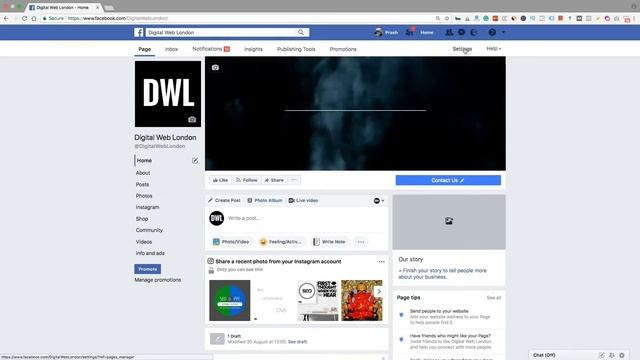Image resolution: width=640 pixels, height=360 pixels.
Task: Click the Share button under cover
Action: click(x=274, y=180)
